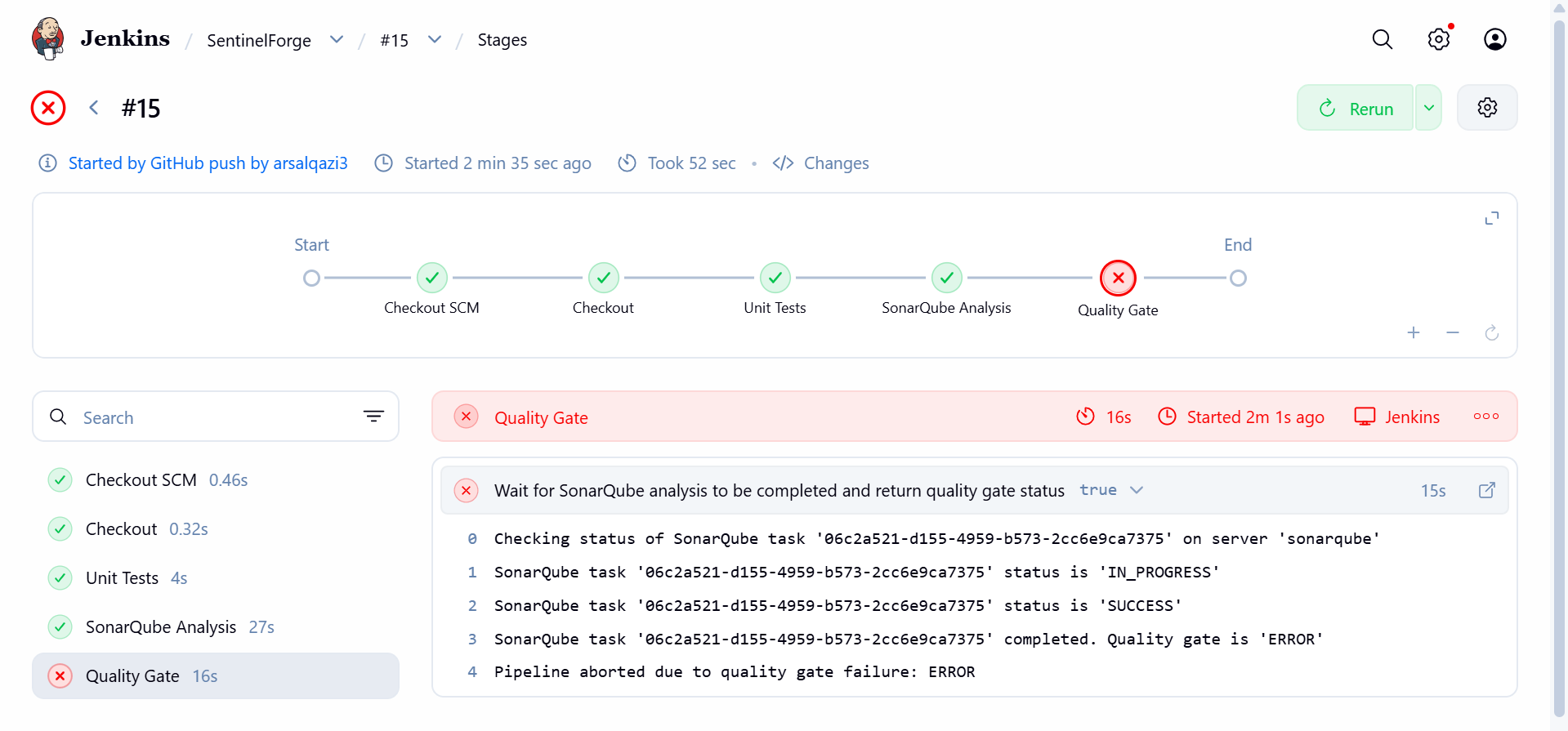This screenshot has width=1568, height=731.
Task: Select Unit Tests node in graph
Action: click(775, 278)
